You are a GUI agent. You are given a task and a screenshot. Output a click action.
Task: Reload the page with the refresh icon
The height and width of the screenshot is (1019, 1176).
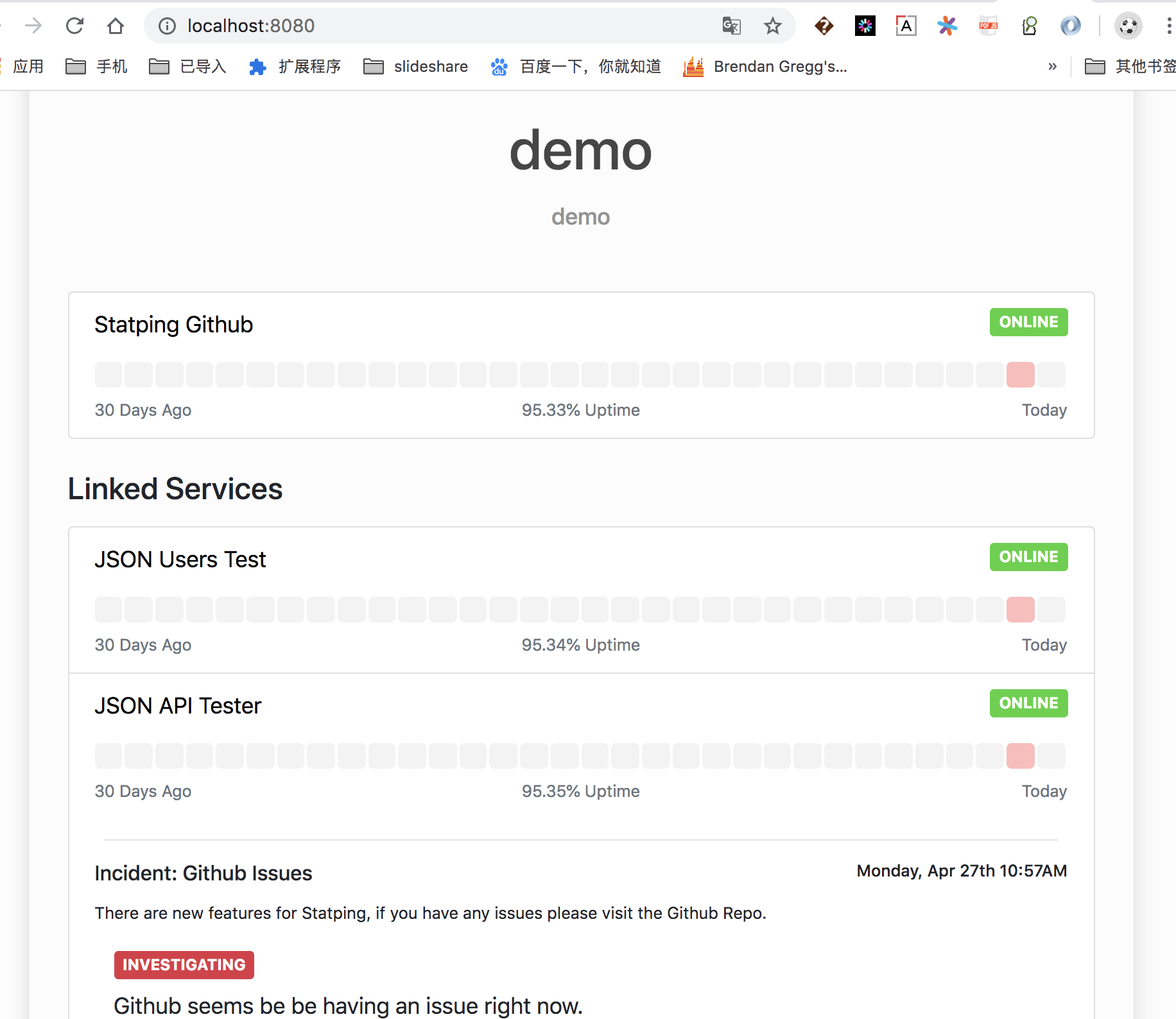75,26
